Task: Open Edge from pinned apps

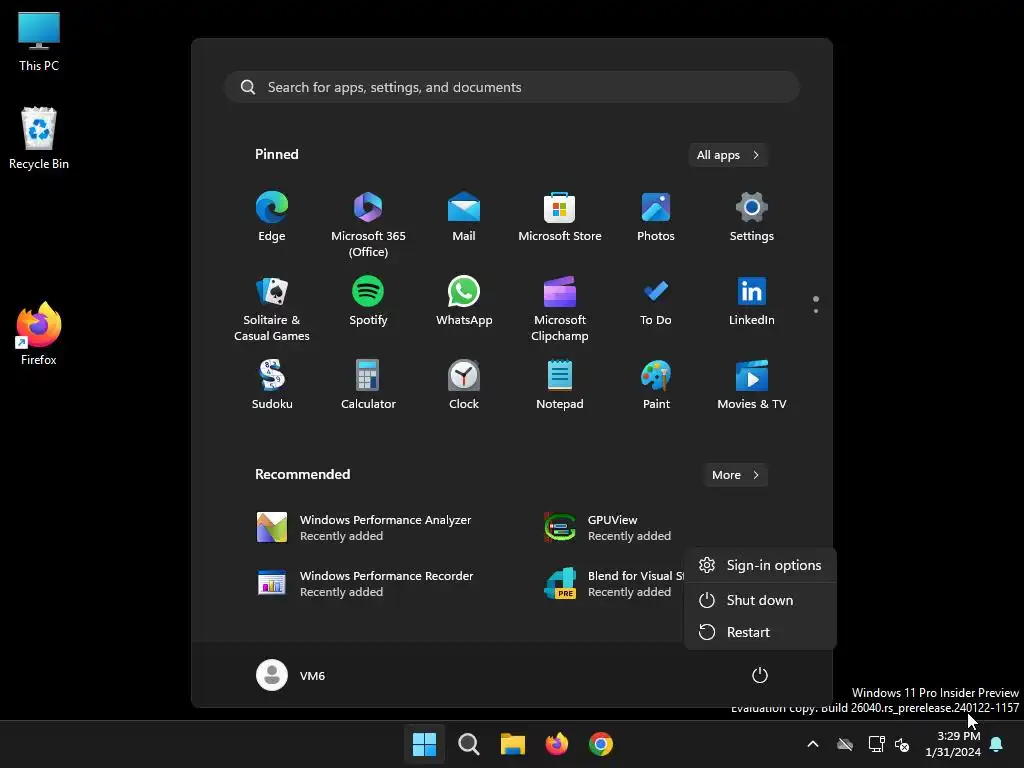Action: click(272, 217)
